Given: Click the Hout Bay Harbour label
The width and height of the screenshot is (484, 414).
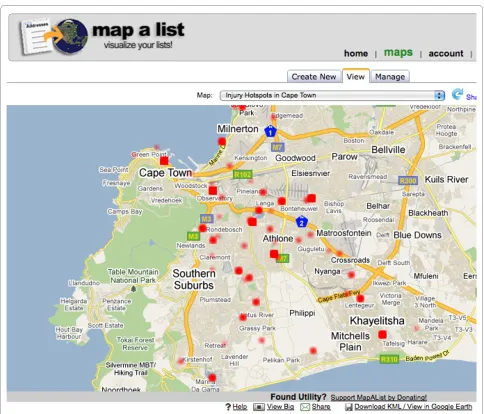Looking at the screenshot, I should point(69,333).
